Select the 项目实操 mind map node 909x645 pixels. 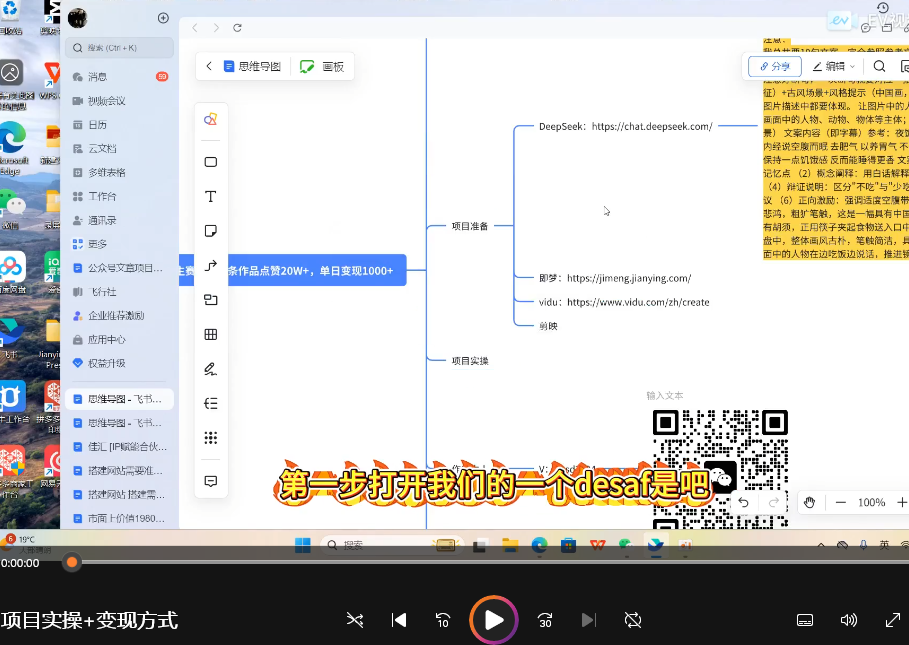(x=470, y=361)
